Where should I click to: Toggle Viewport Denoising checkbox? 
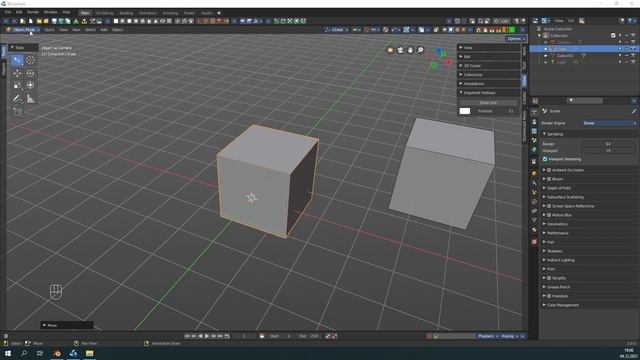(x=545, y=159)
